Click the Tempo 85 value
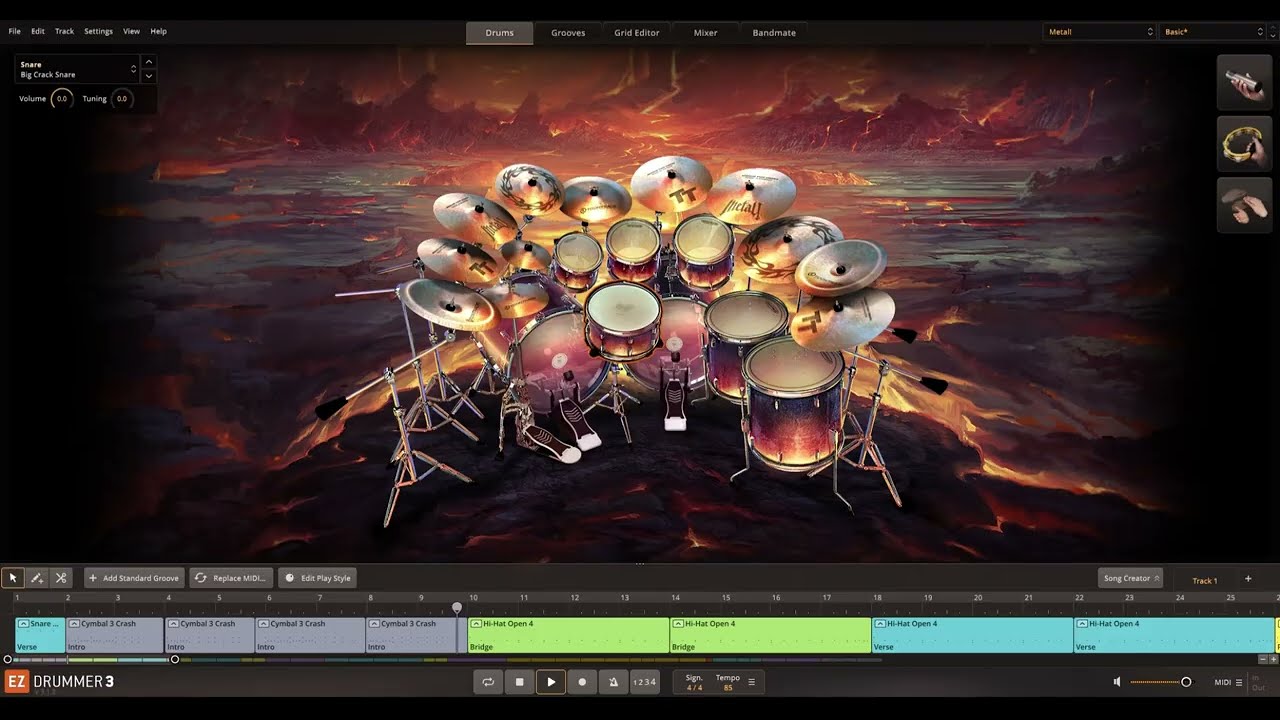The height and width of the screenshot is (720, 1280). pyautogui.click(x=728, y=688)
